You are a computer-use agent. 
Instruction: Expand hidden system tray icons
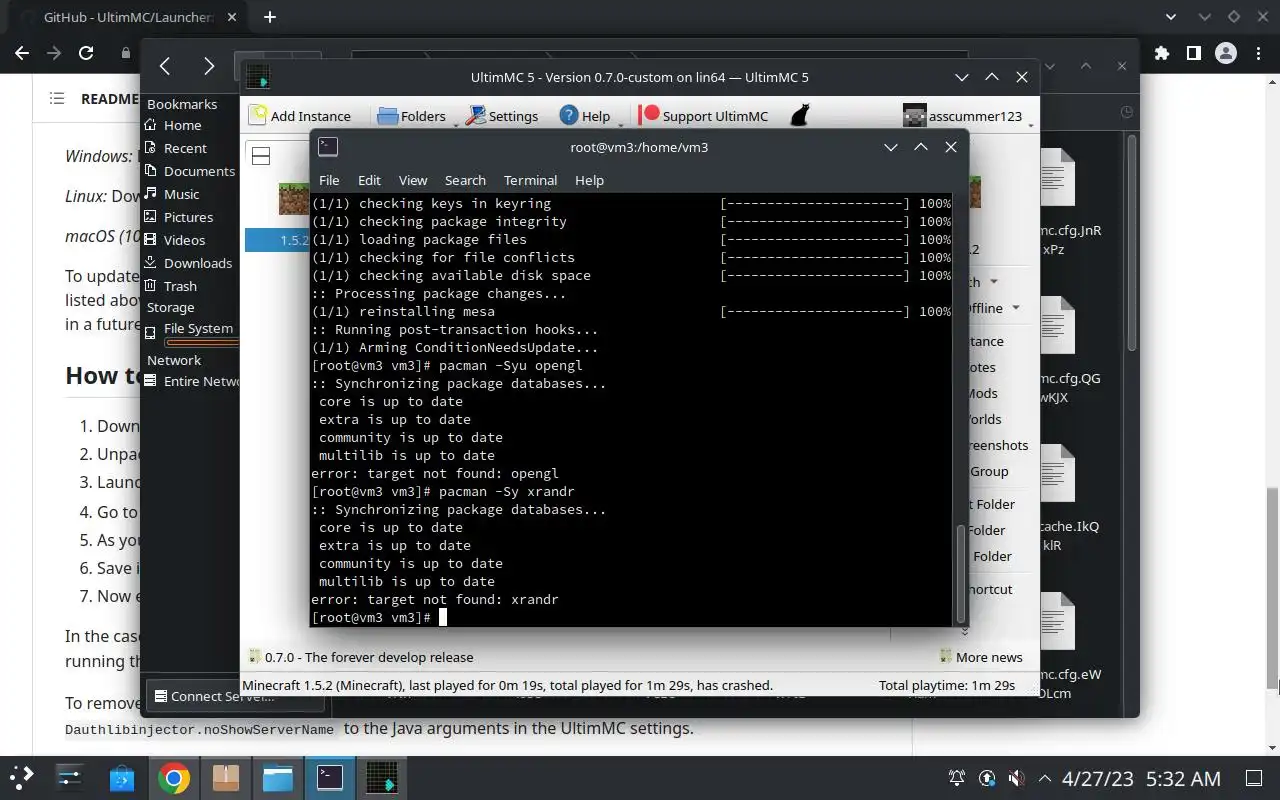pos(1045,778)
